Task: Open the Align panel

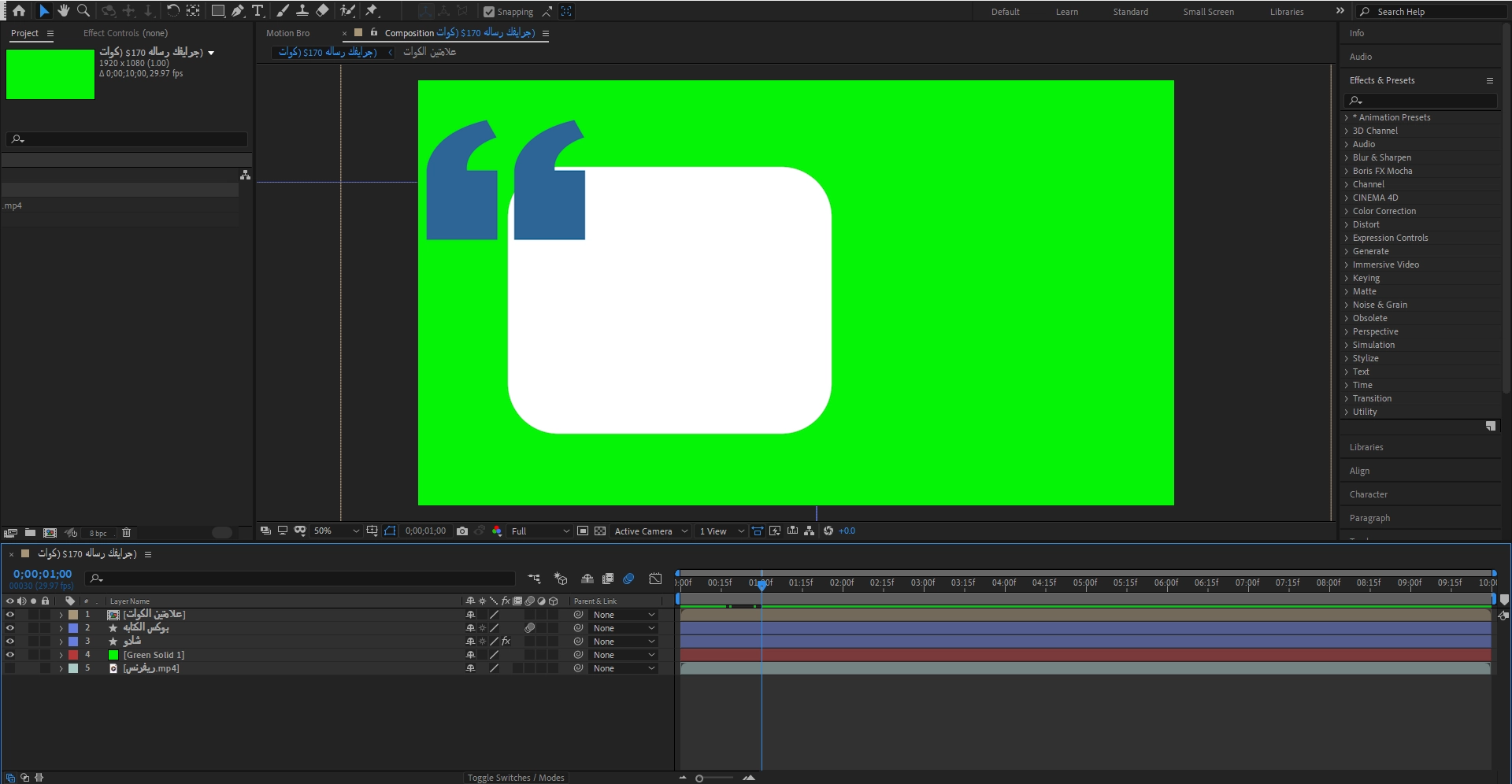Action: (x=1359, y=471)
